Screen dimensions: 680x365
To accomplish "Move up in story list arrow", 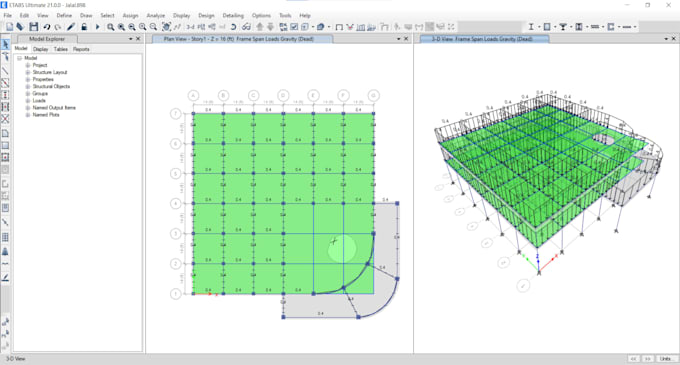I will point(259,27).
